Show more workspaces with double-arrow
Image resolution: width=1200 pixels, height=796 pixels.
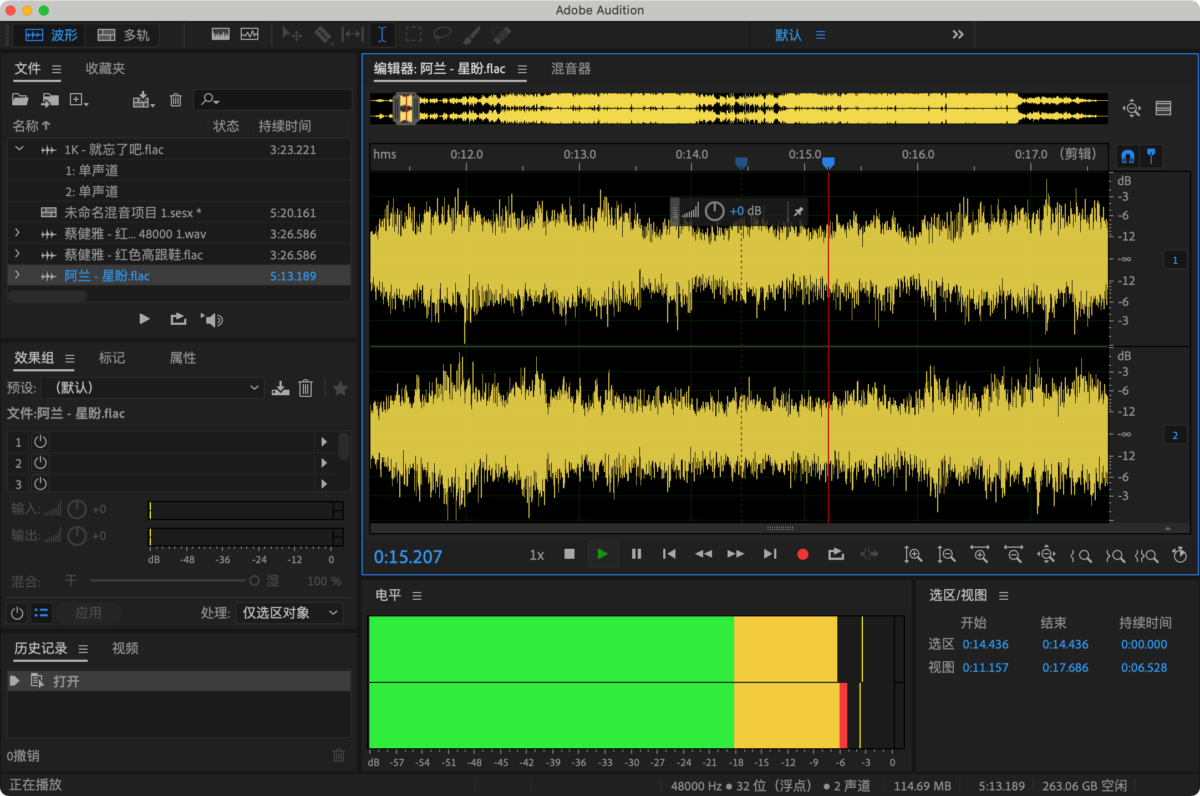coord(958,35)
